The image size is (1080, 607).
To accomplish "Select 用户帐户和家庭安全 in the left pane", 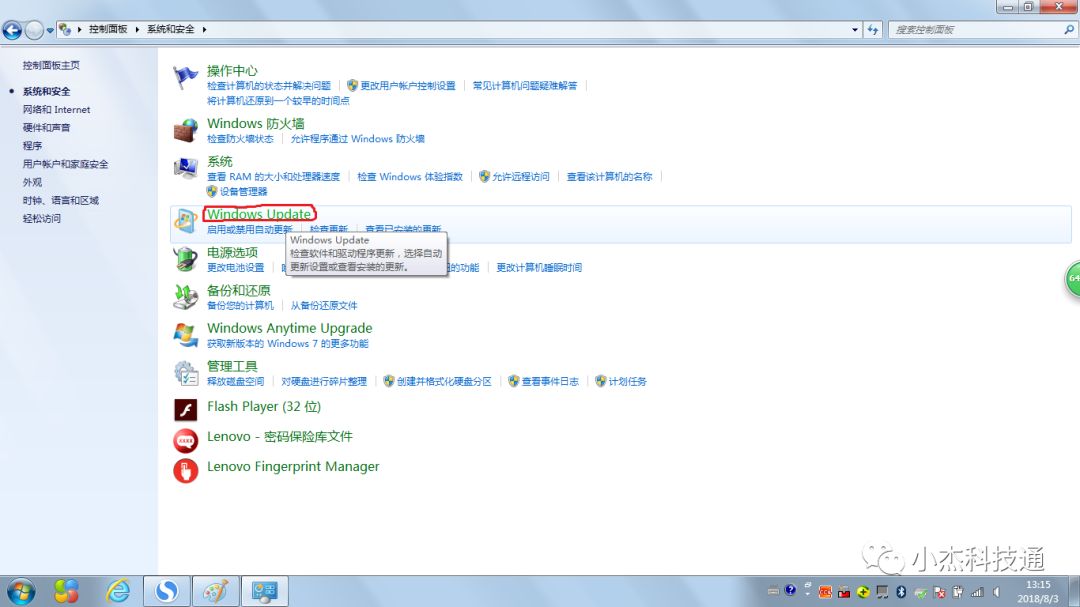I will tap(65, 164).
